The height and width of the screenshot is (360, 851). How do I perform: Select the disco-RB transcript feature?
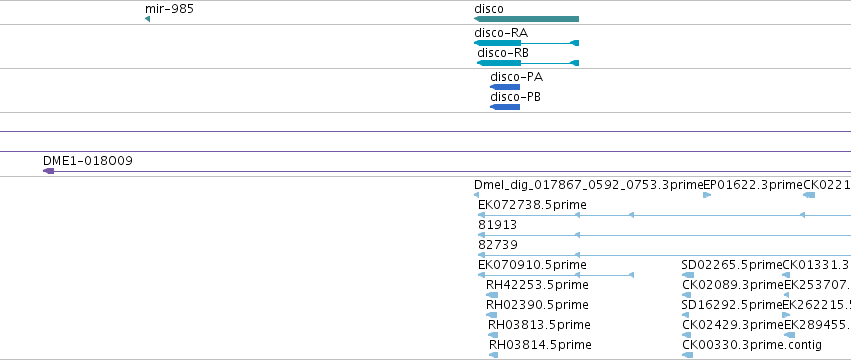pos(528,63)
